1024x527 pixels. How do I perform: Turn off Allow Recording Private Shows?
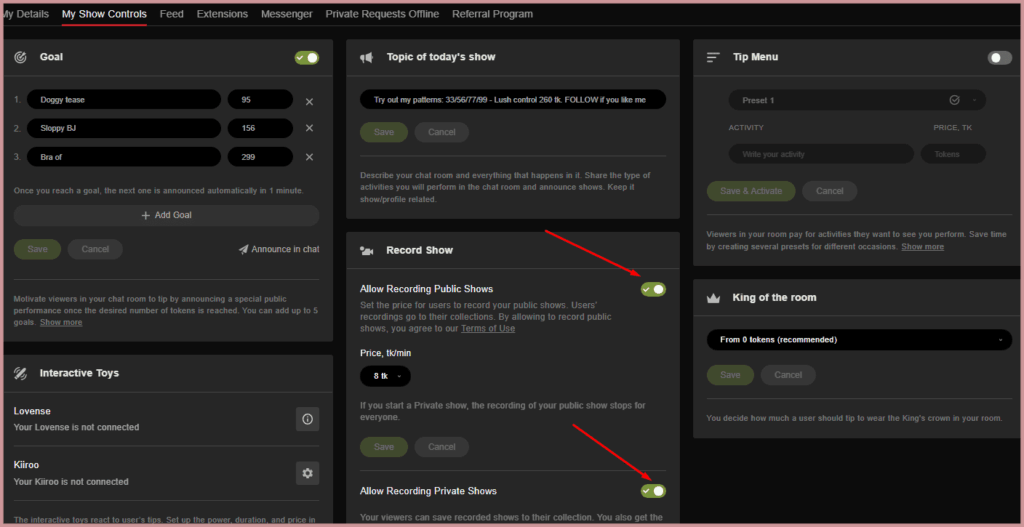(x=653, y=491)
